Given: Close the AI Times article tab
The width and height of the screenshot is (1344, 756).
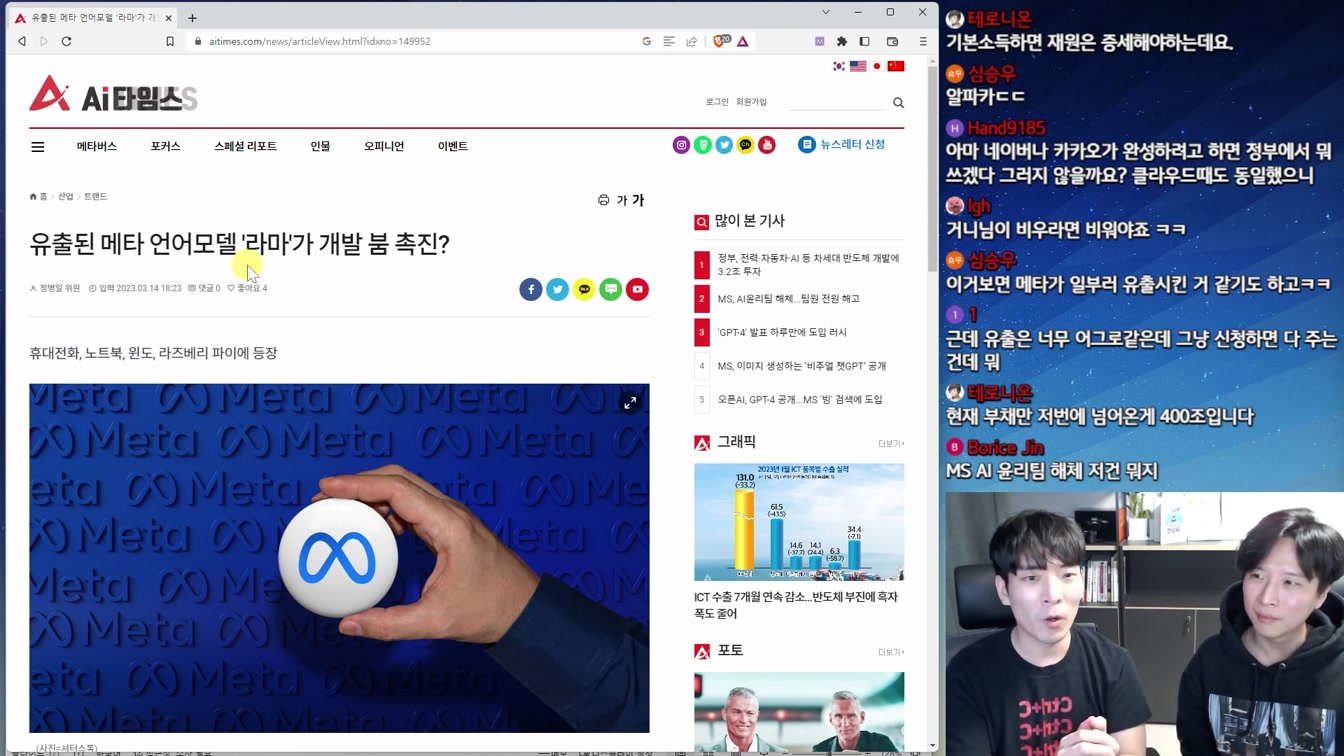Looking at the screenshot, I should 168,18.
